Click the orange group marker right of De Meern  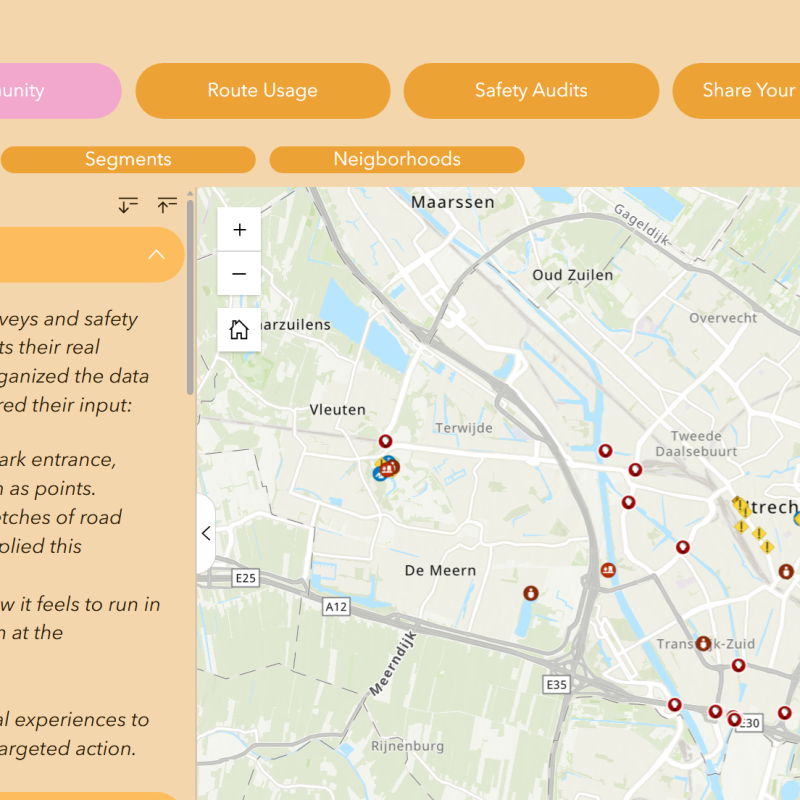click(608, 570)
